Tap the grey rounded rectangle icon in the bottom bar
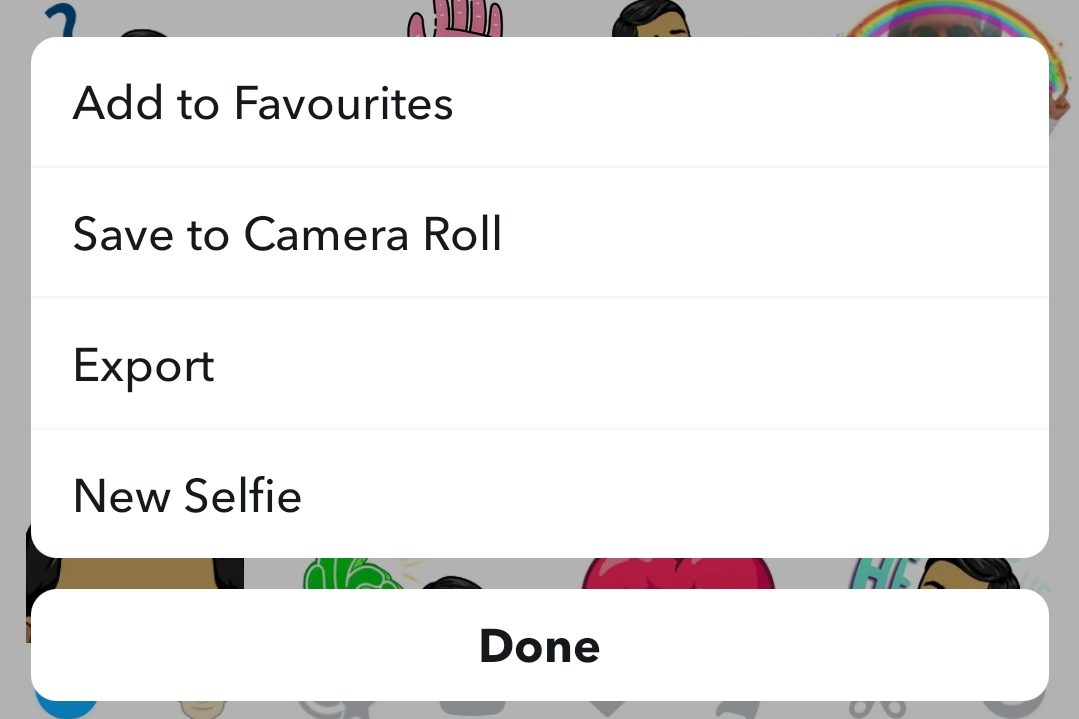Screen dimensions: 1079x719 pos(471,709)
